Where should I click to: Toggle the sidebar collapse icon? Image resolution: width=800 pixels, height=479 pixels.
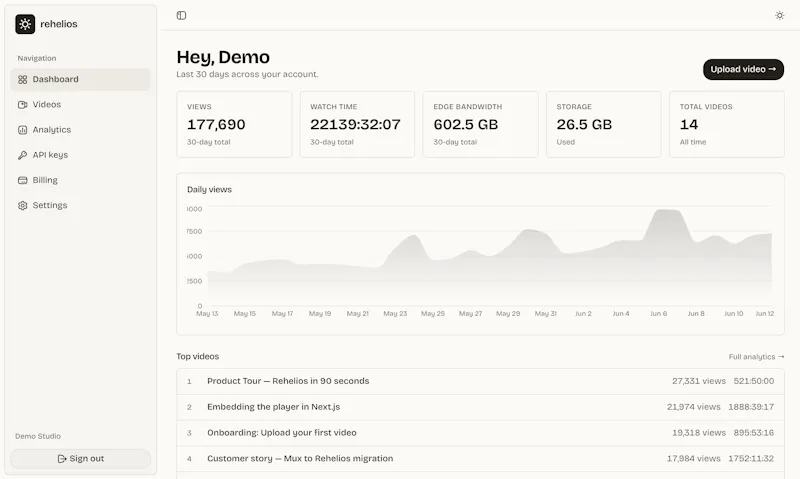pos(181,15)
